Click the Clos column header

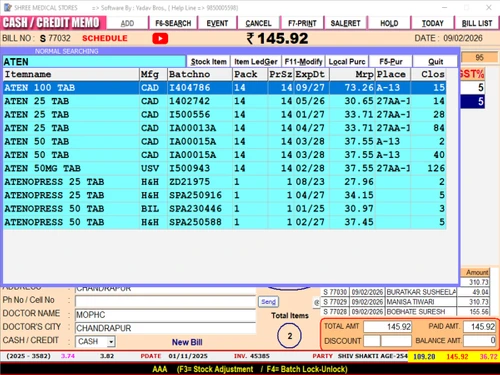coord(428,74)
